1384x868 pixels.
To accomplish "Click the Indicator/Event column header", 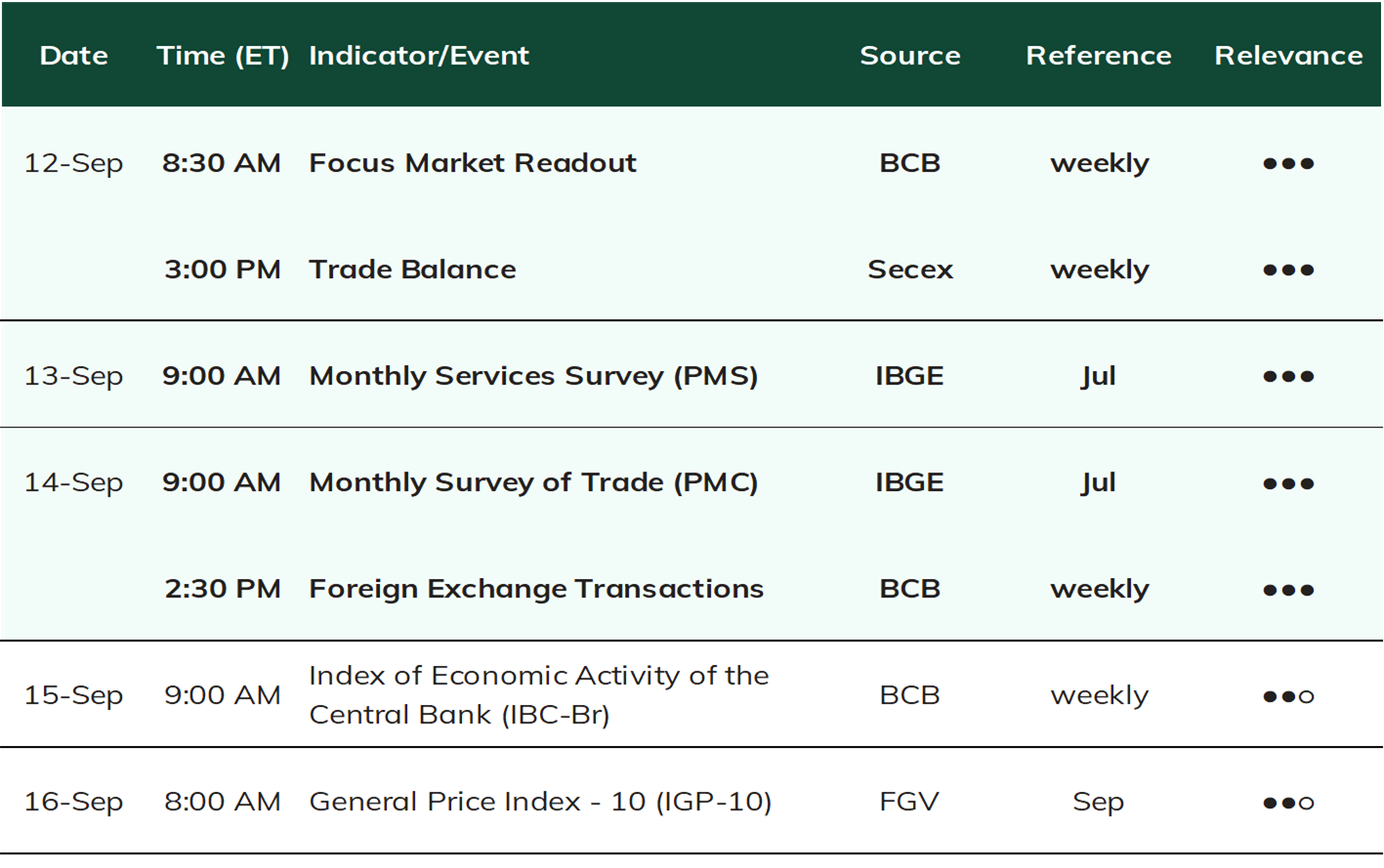I will pos(419,56).
